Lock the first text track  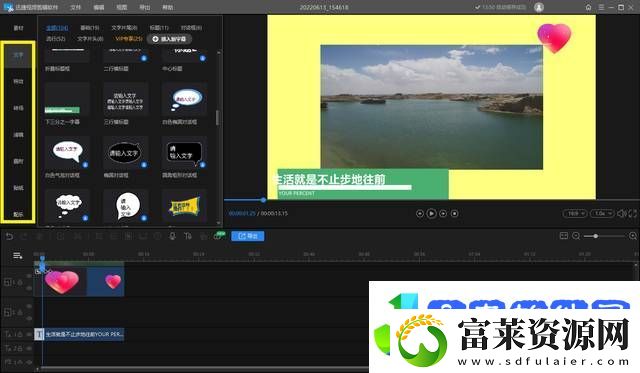tap(20, 334)
